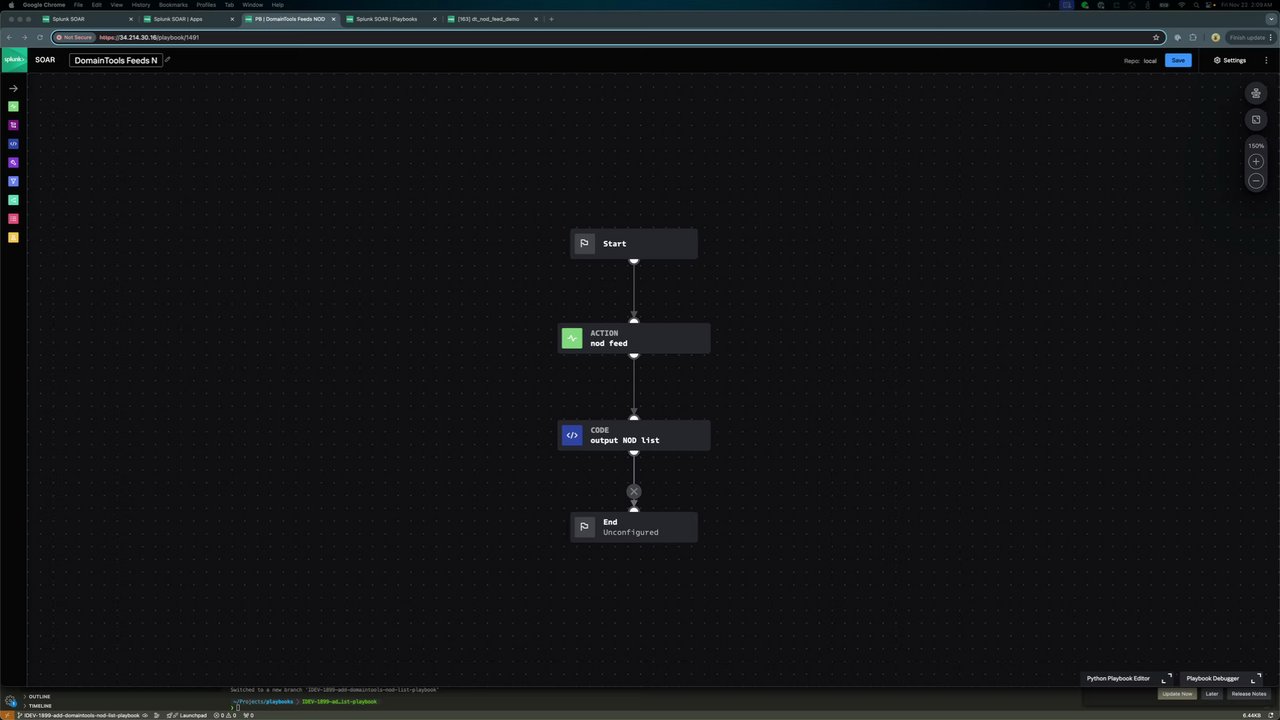
Task: Expand the left sidebar arrow
Action: [x=13, y=88]
